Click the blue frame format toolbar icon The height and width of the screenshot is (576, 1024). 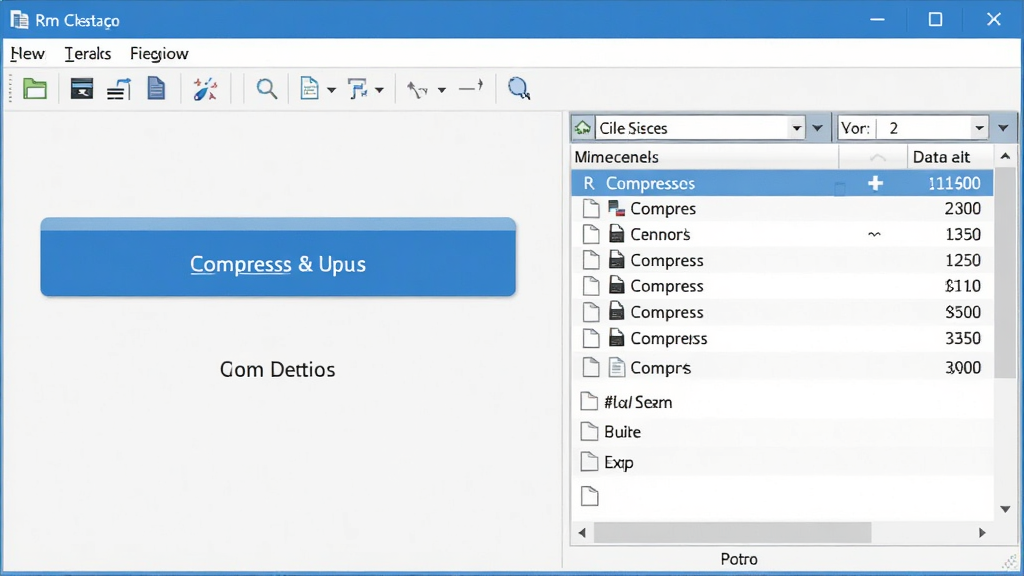coord(358,89)
